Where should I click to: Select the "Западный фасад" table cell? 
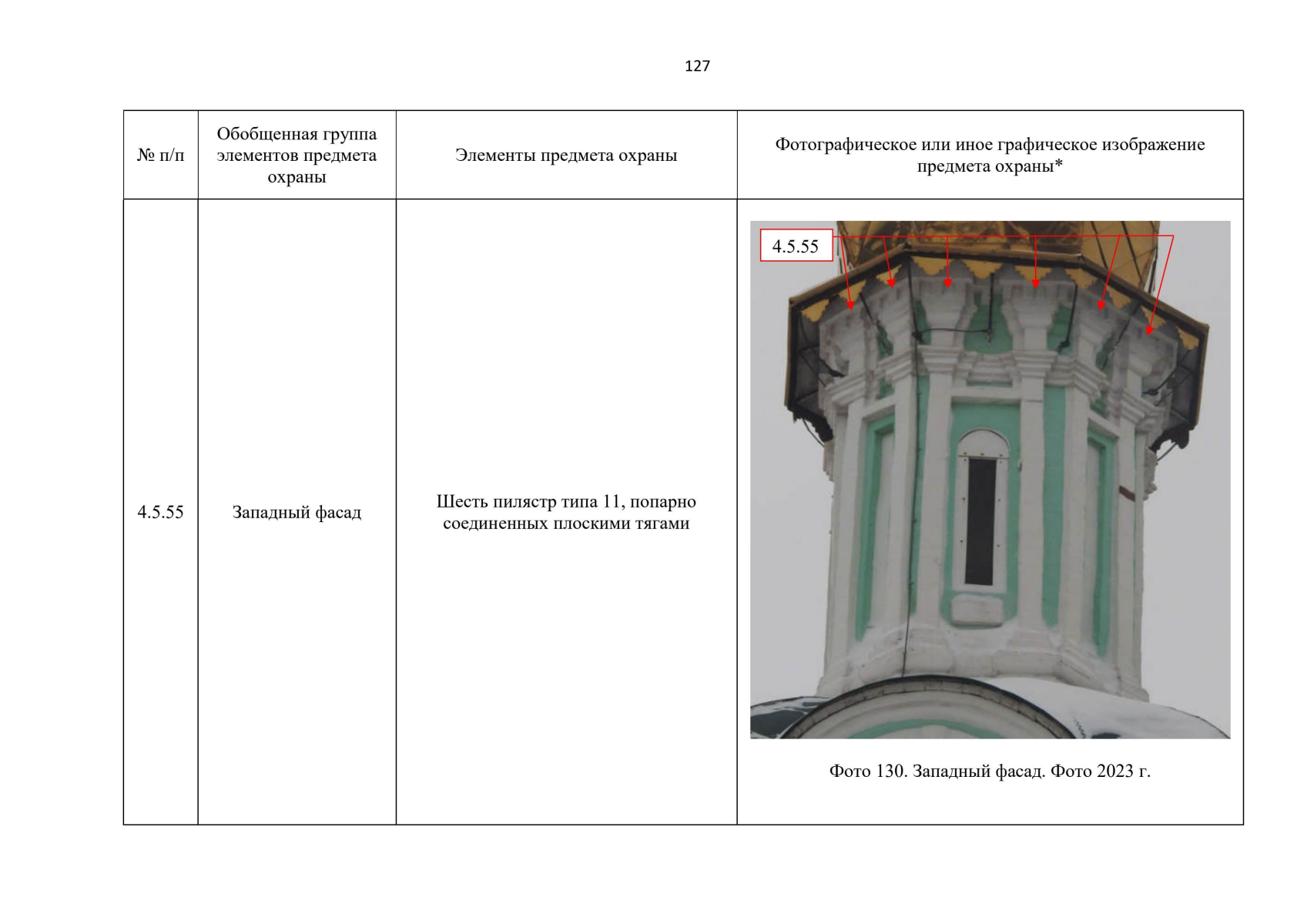297,512
